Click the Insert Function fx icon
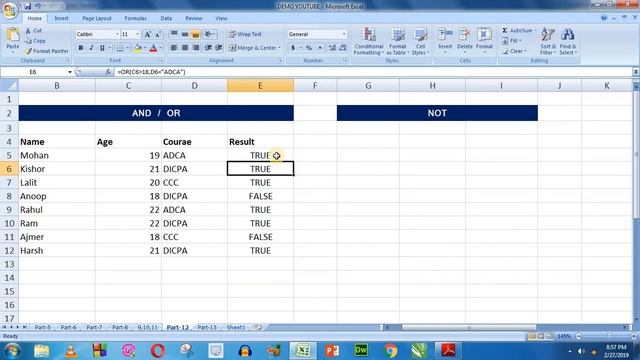640x360 pixels. click(108, 72)
